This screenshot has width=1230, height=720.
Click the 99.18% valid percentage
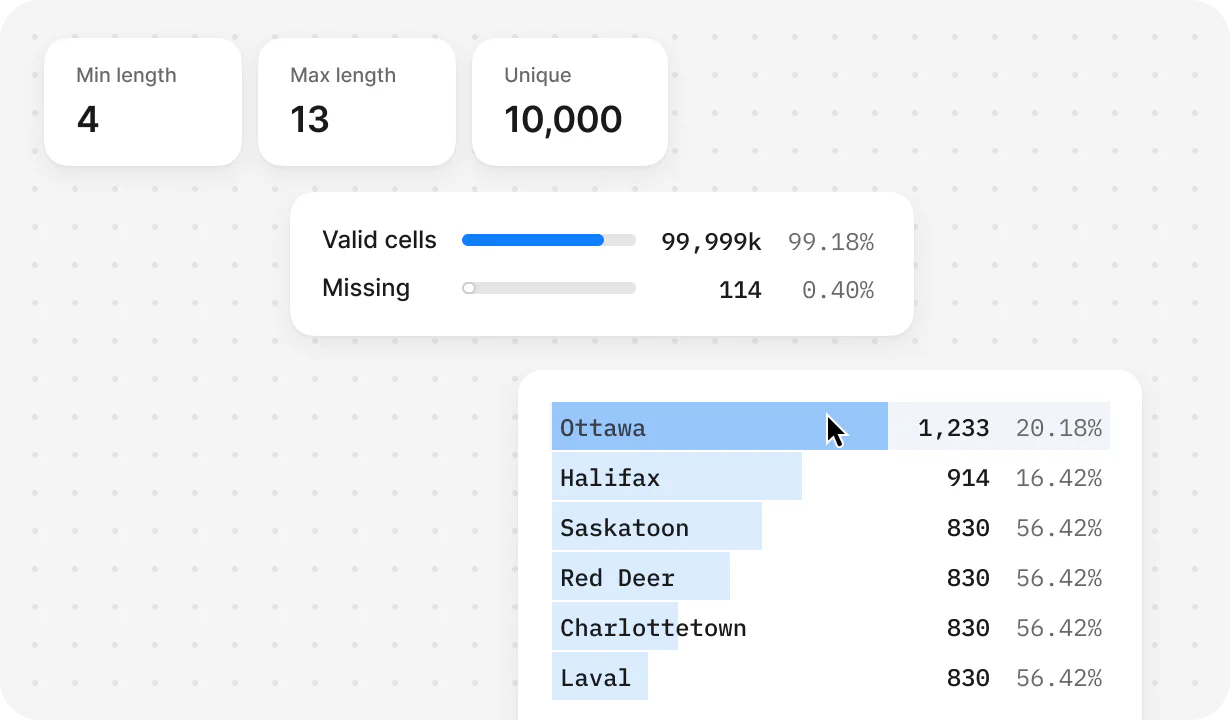point(830,242)
